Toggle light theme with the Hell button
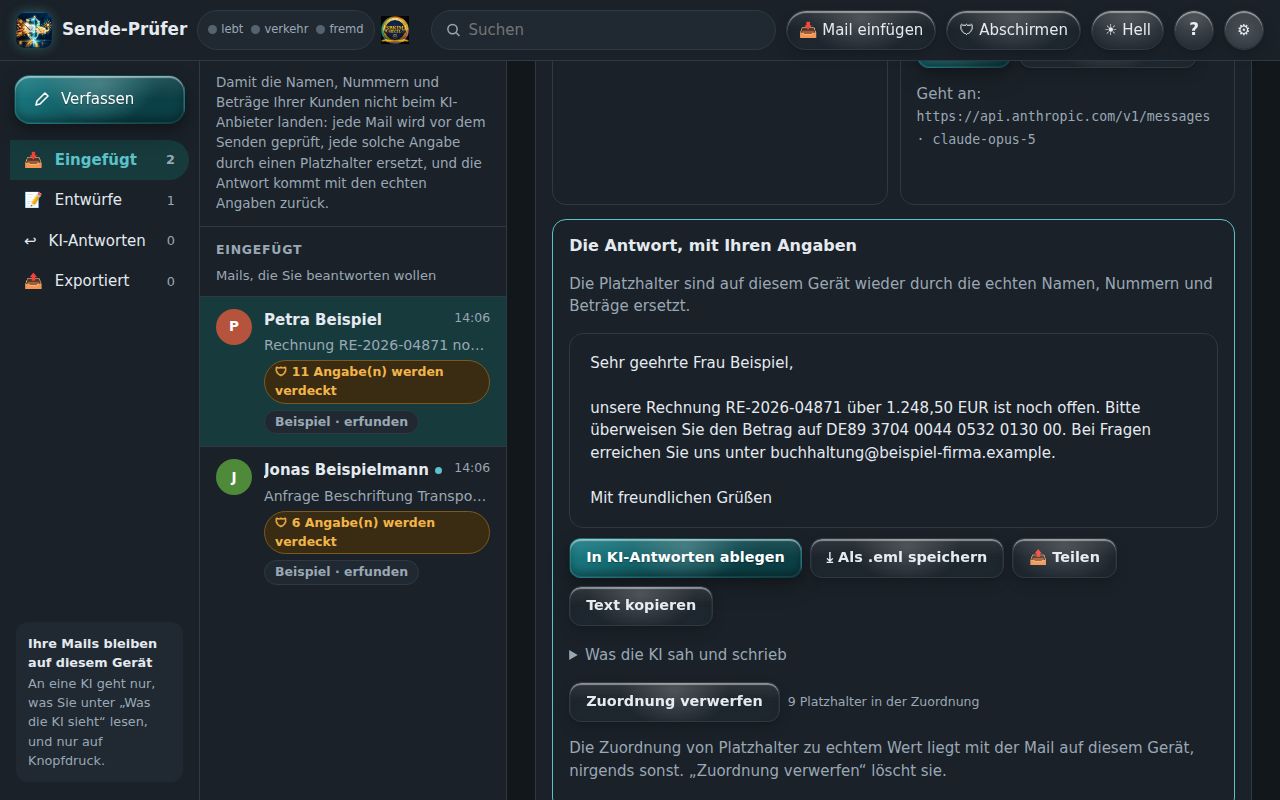This screenshot has height=800, width=1280. 1127,30
